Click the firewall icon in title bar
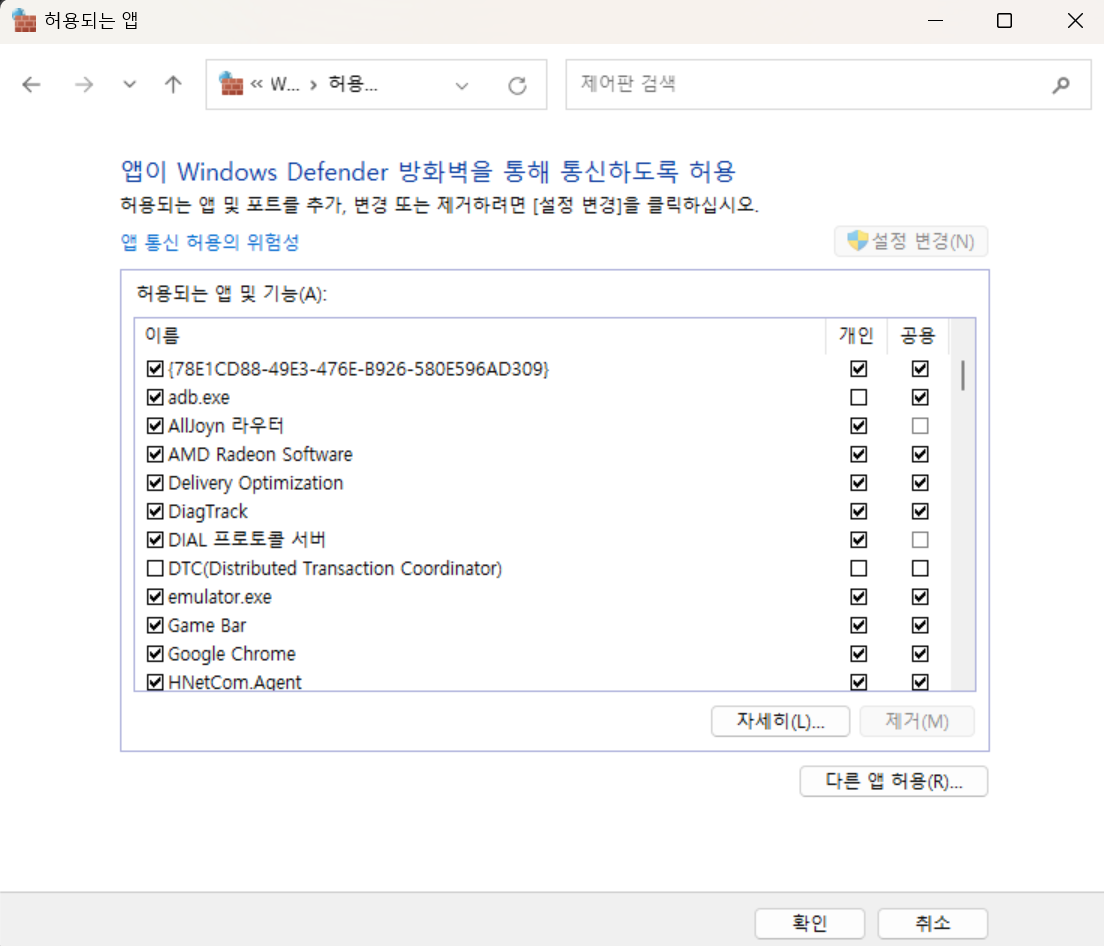The height and width of the screenshot is (946, 1104). click(24, 20)
